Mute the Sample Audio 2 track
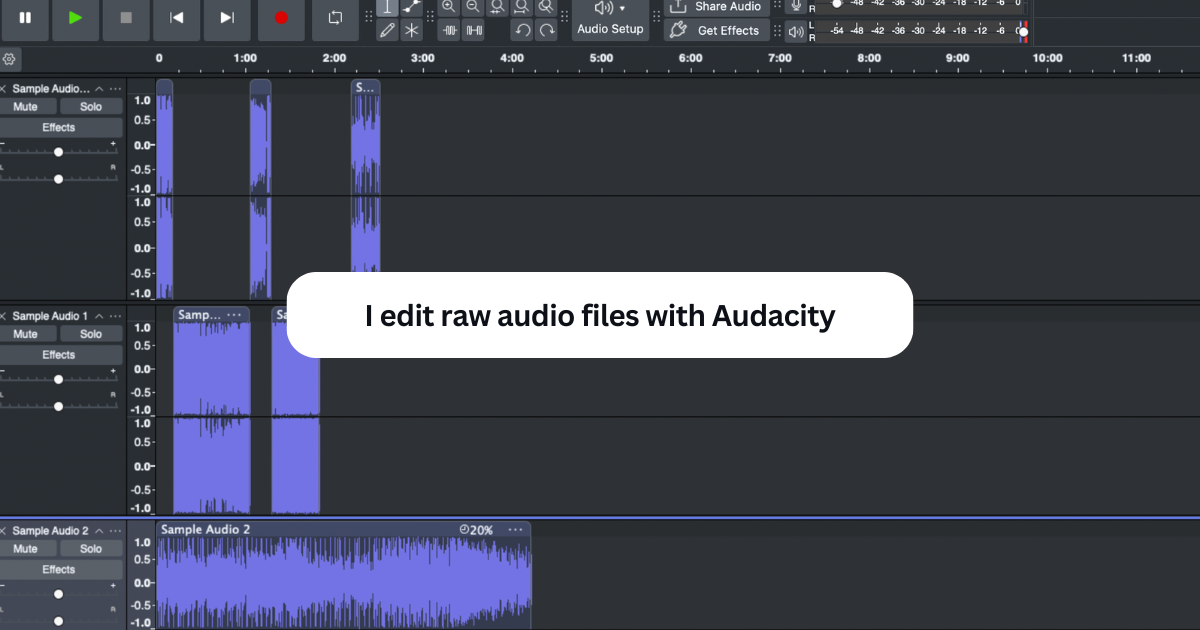Viewport: 1200px width, 630px height. coord(26,548)
